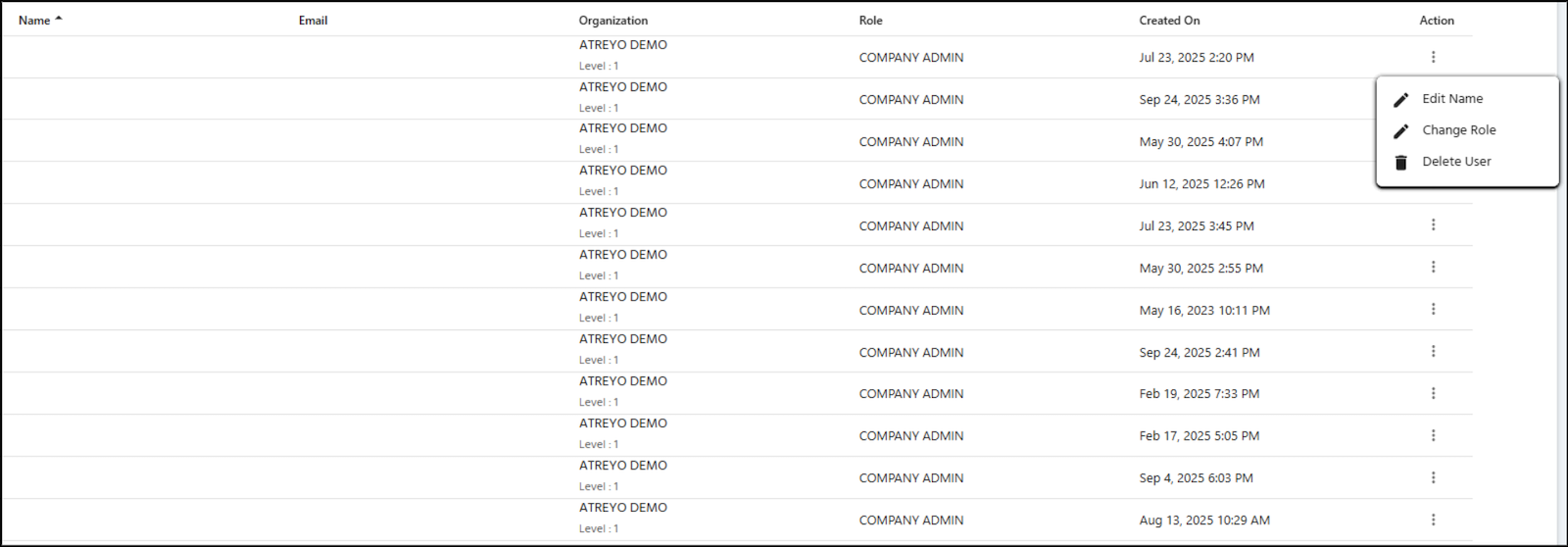This screenshot has height=547, width=1568.
Task: Open actions menu for Jul 23, 2025 2:20 PM row
Action: [1433, 57]
